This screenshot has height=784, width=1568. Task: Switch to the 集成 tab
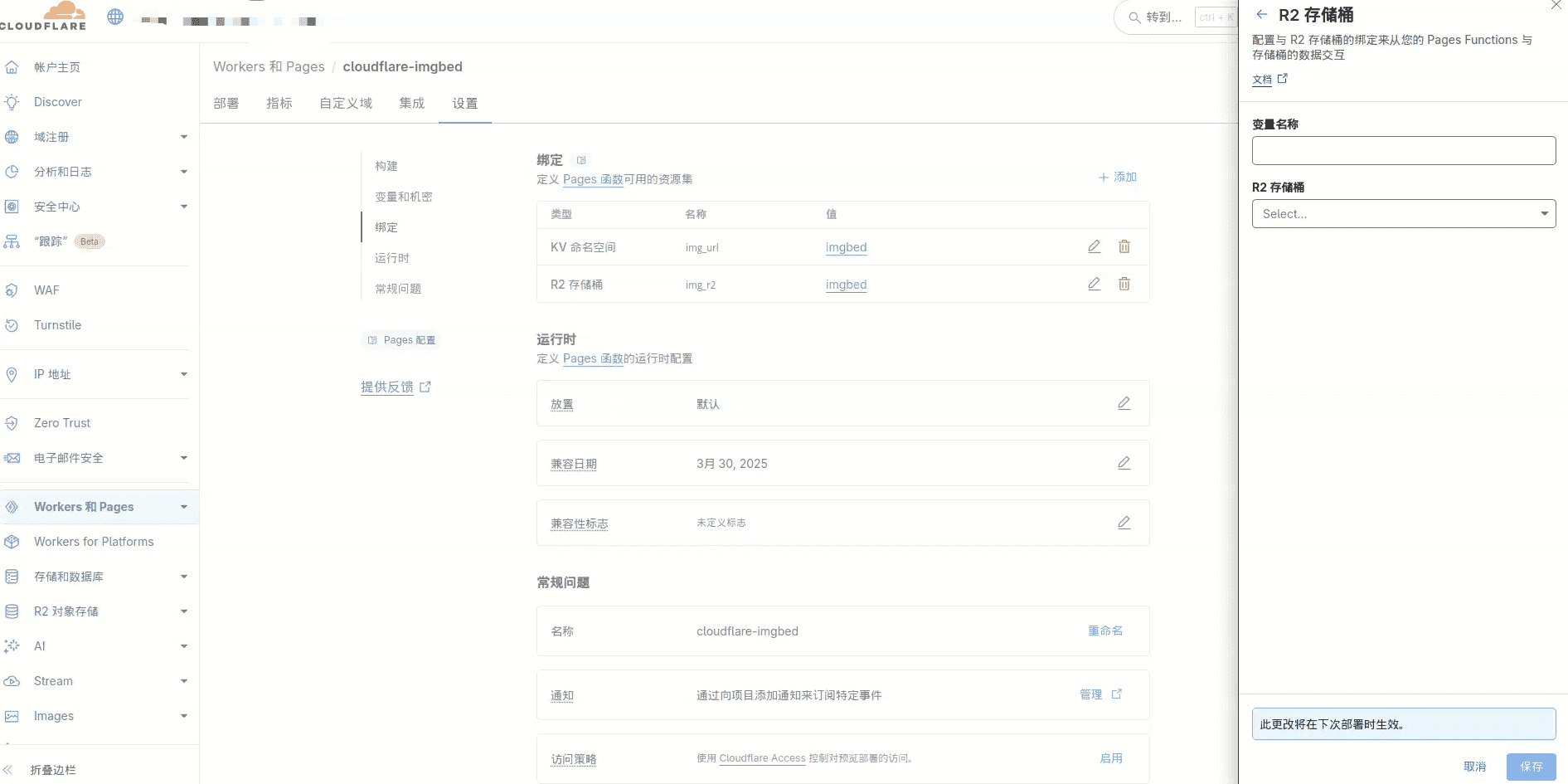(x=412, y=104)
